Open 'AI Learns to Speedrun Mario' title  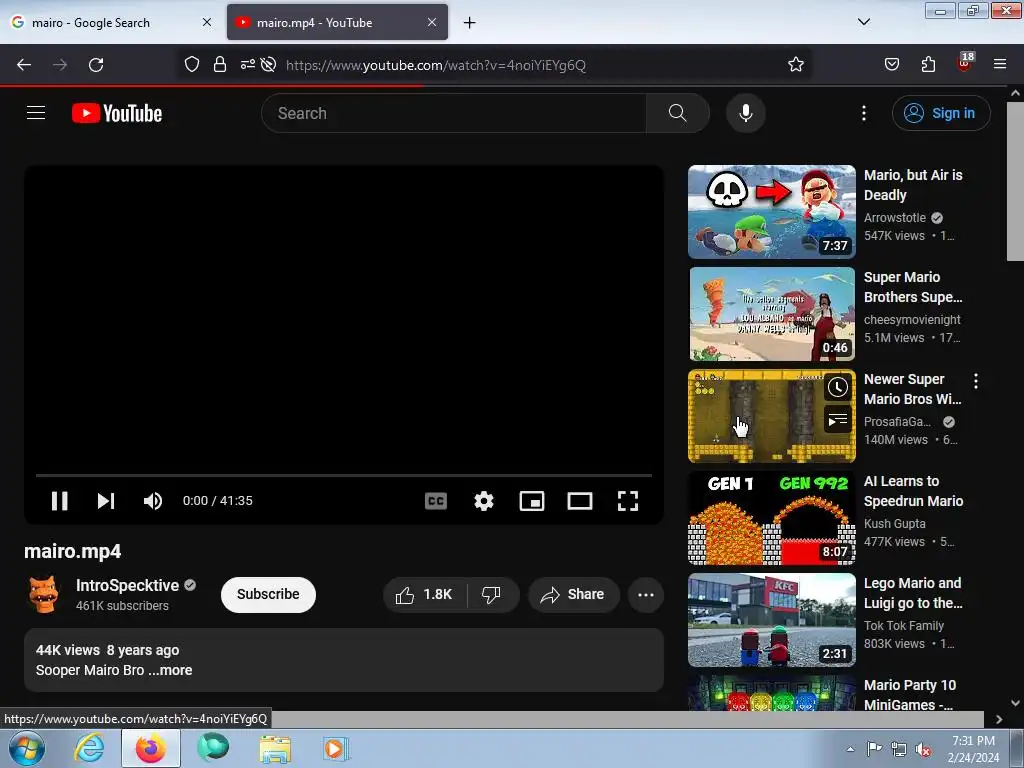click(x=914, y=491)
